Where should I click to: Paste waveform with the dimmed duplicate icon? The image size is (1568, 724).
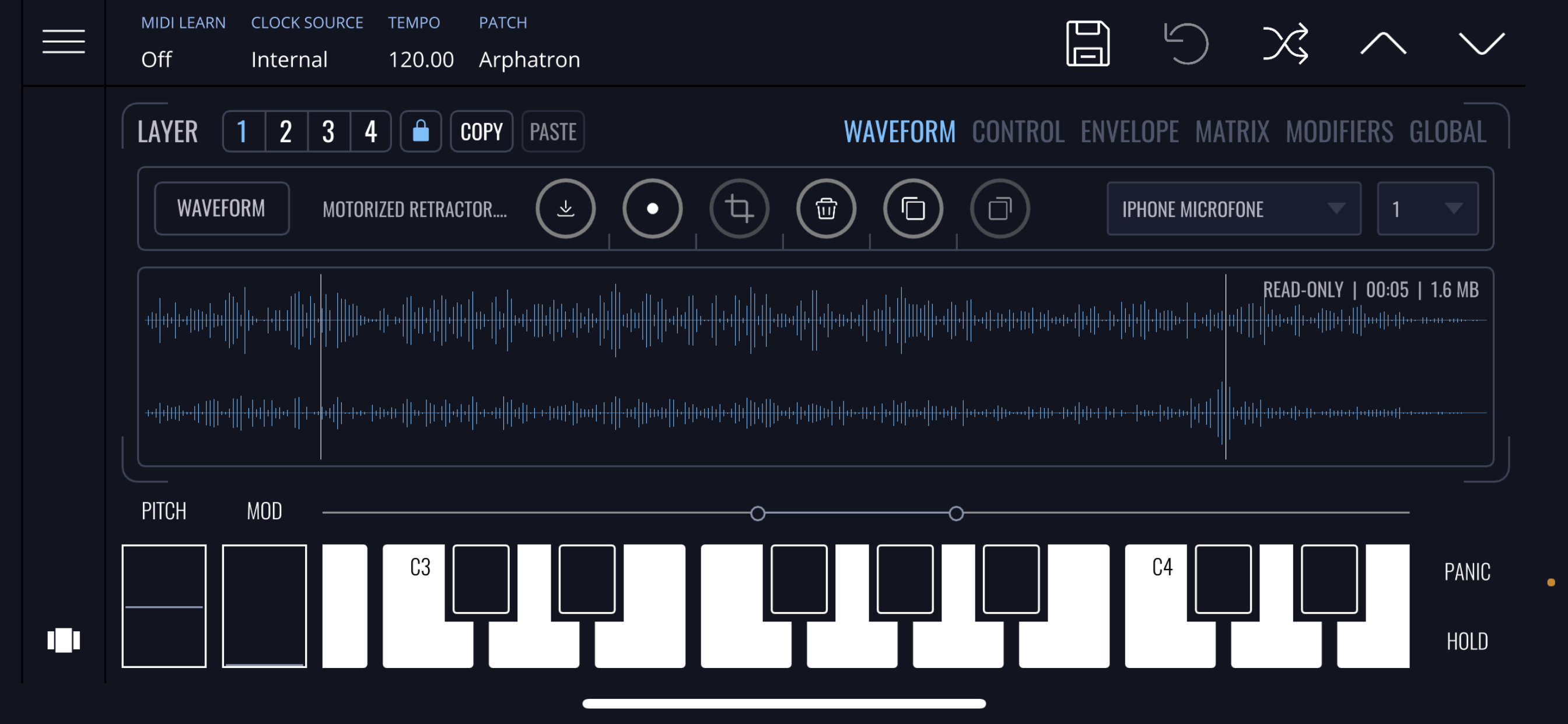point(999,209)
